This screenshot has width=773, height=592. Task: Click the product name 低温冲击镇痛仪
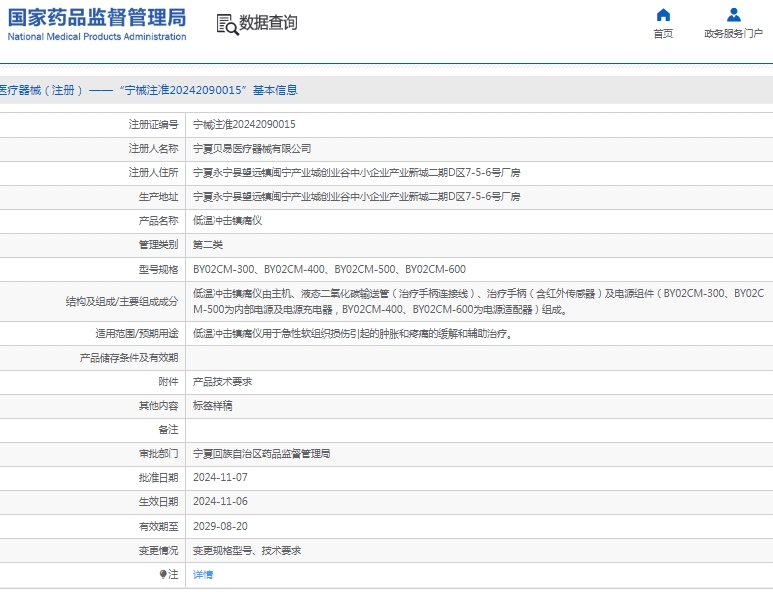227,221
